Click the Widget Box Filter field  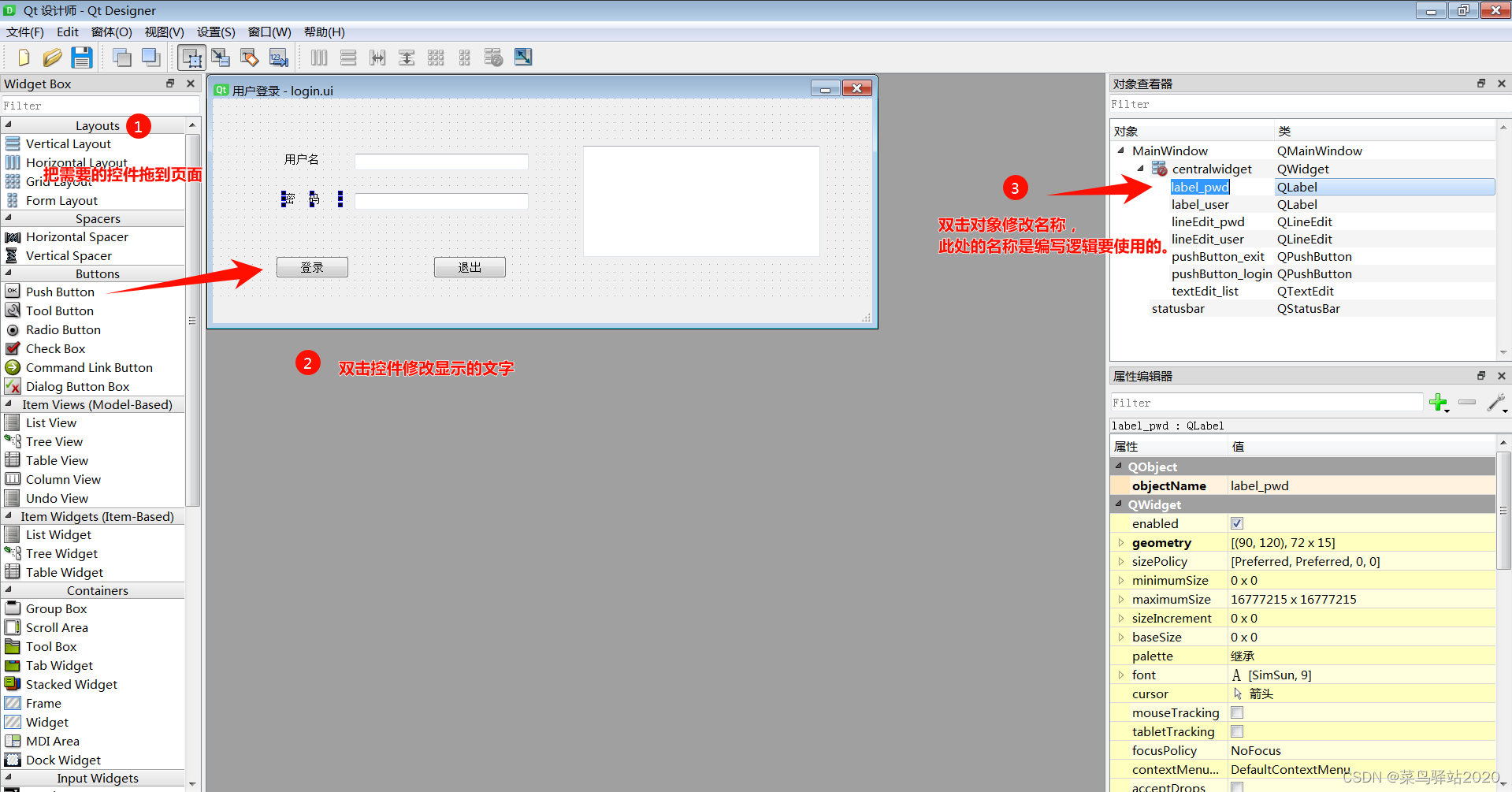pos(100,106)
